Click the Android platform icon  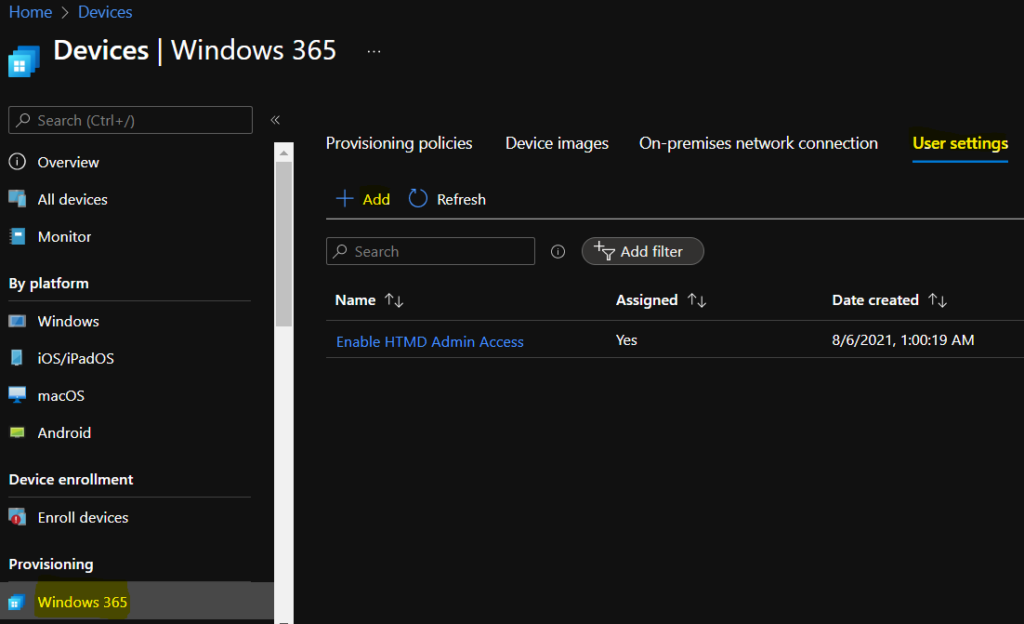17,432
